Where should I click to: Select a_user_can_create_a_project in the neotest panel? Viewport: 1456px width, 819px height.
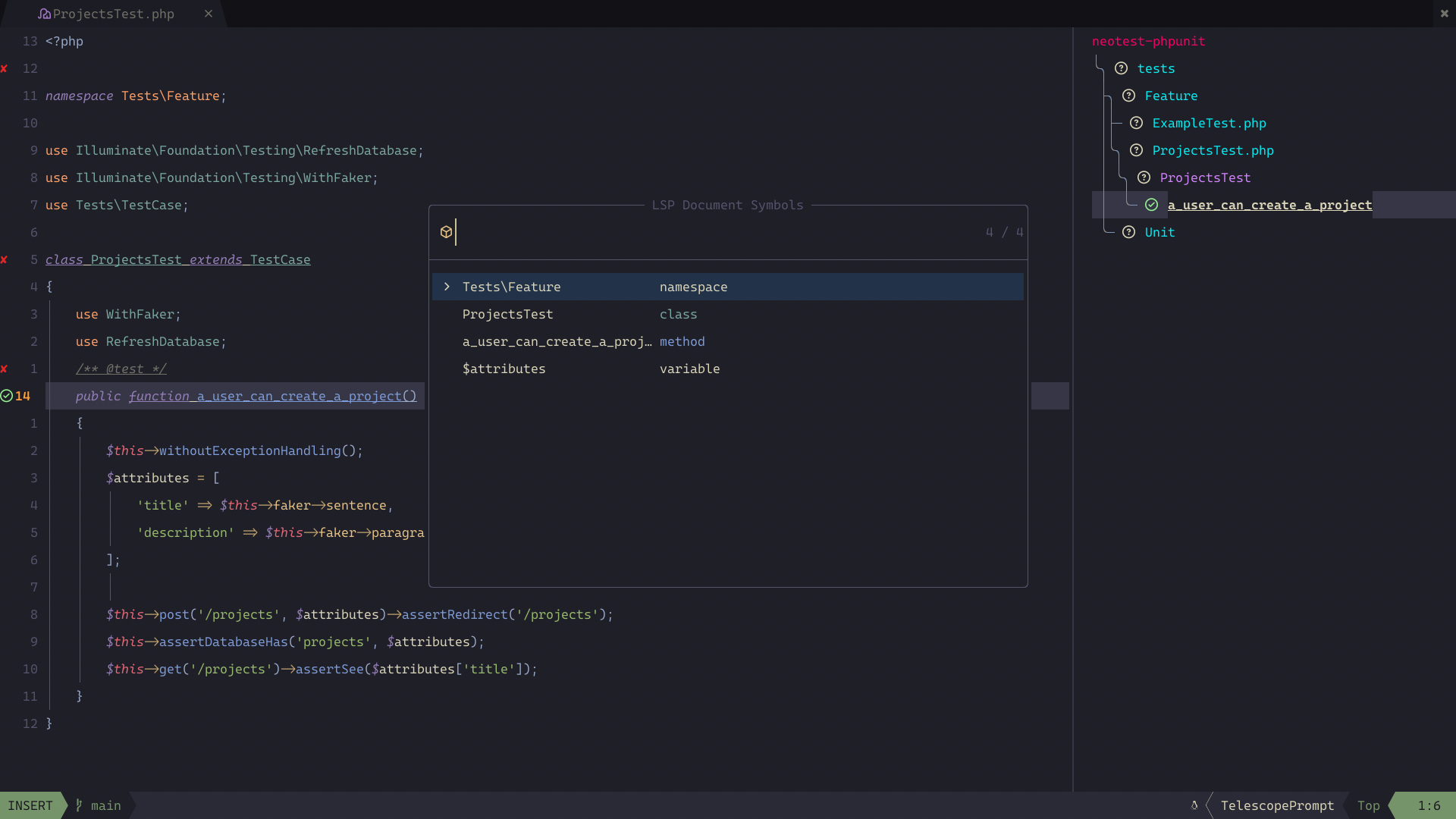[1269, 205]
